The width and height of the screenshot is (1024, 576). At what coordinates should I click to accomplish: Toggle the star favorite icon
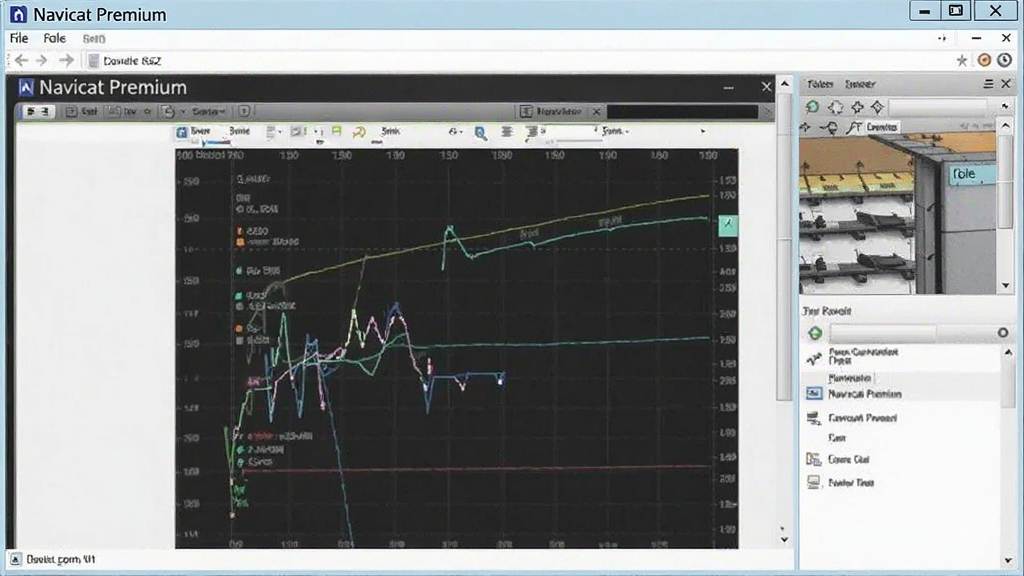pyautogui.click(x=961, y=61)
